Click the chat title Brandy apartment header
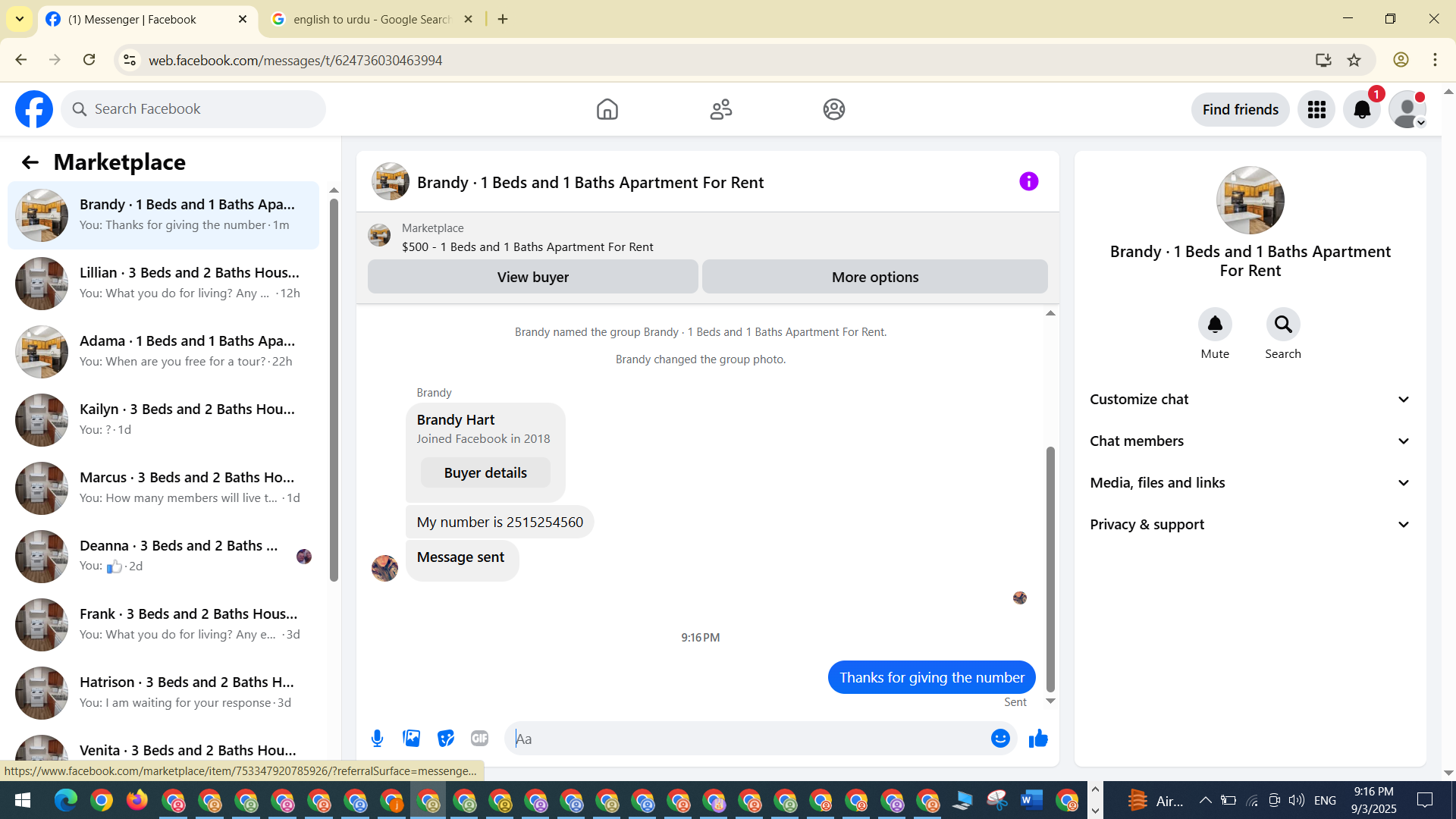This screenshot has width=1456, height=819. [590, 183]
